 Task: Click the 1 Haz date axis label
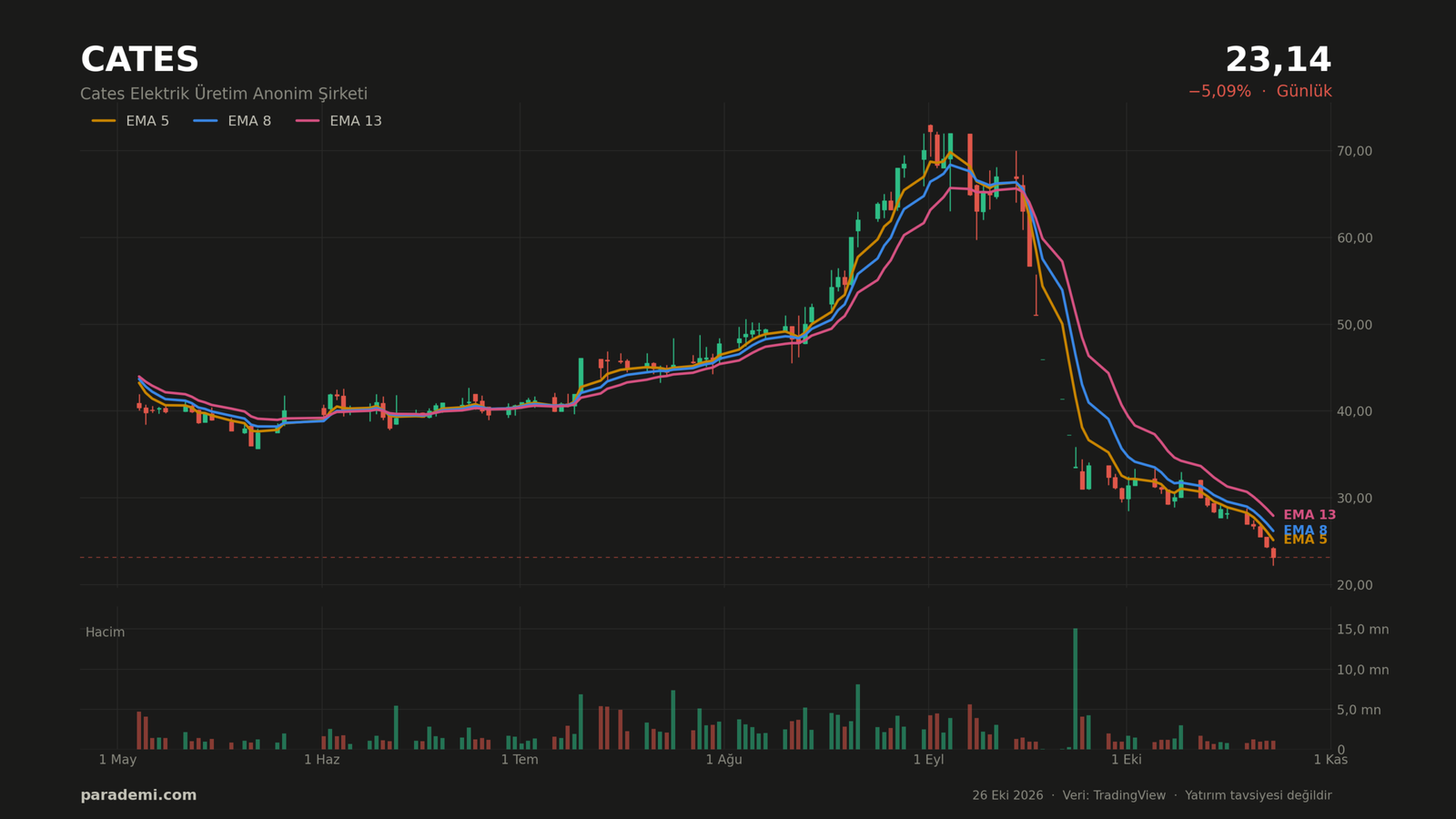(x=321, y=760)
